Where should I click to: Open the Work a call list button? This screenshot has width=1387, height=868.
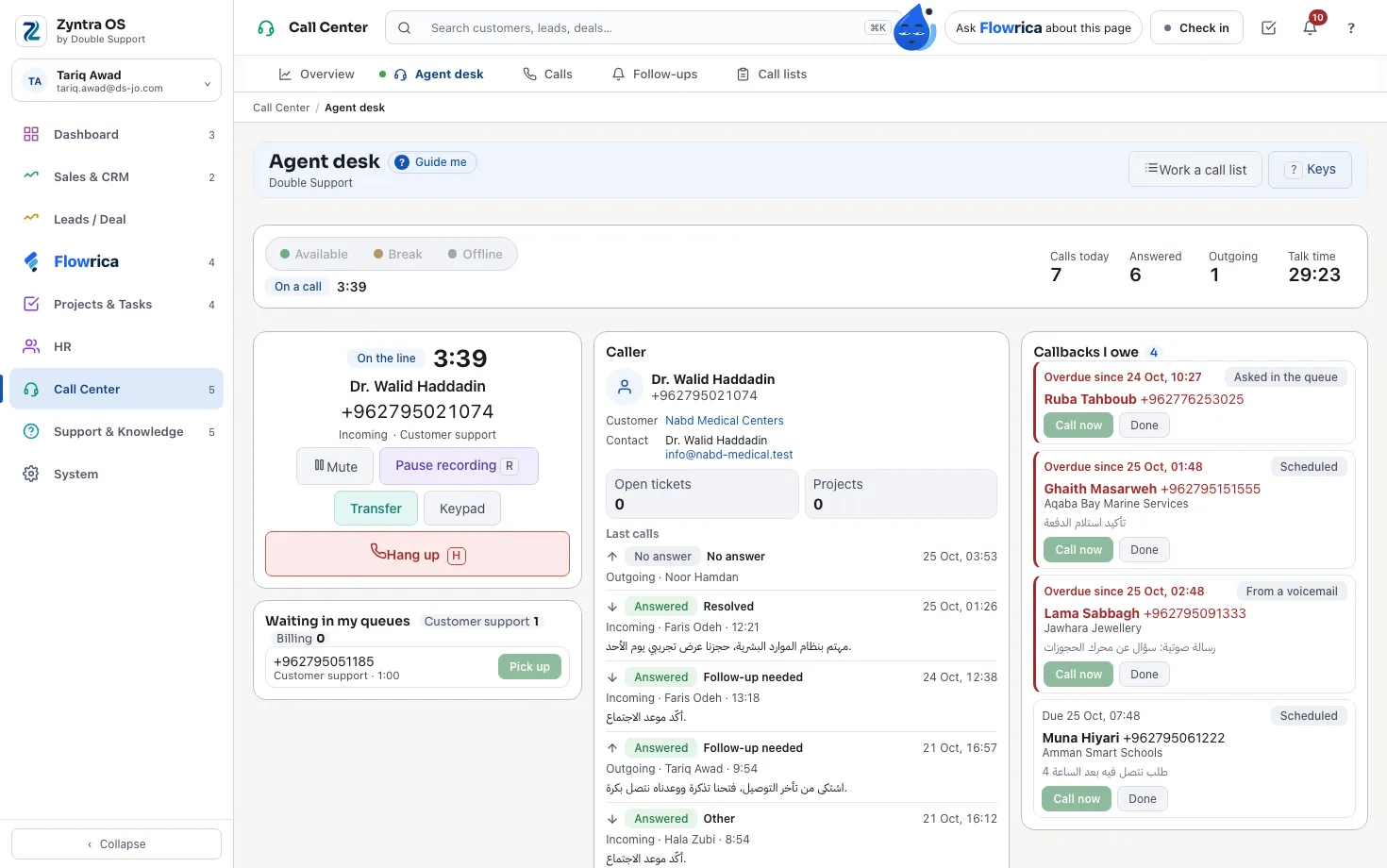1195,170
